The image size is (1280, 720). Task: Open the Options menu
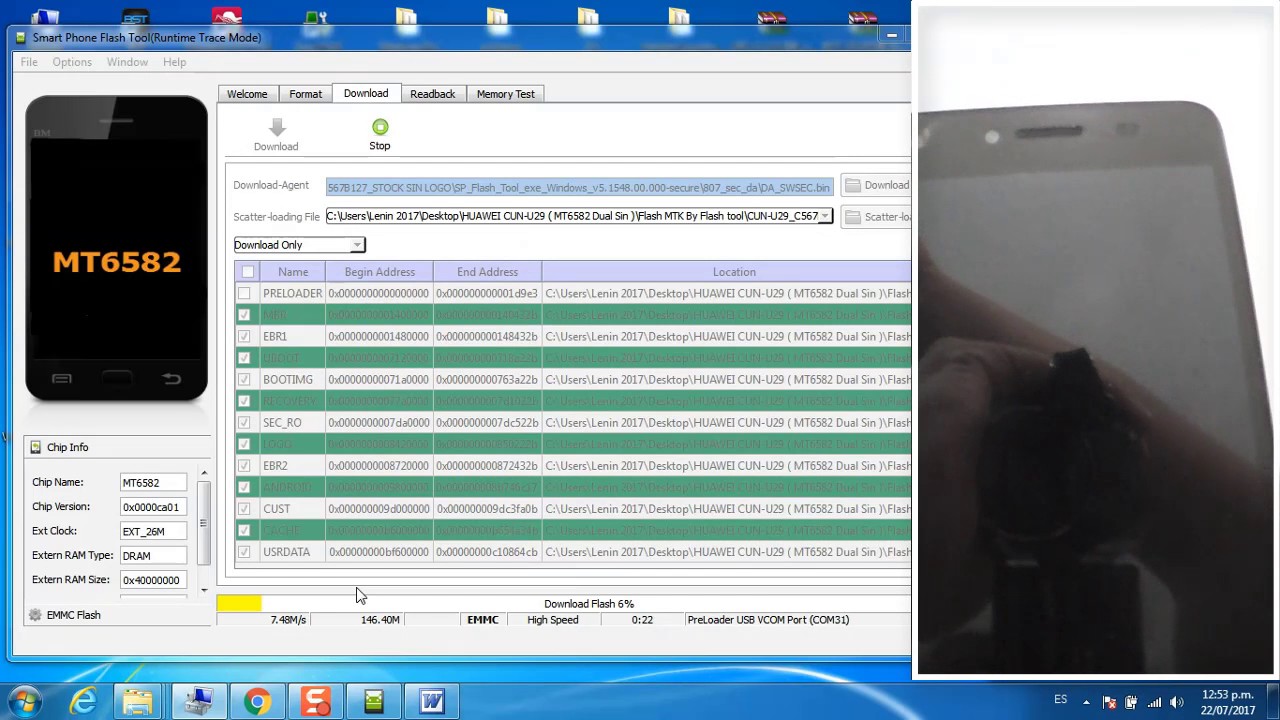pyautogui.click(x=72, y=62)
